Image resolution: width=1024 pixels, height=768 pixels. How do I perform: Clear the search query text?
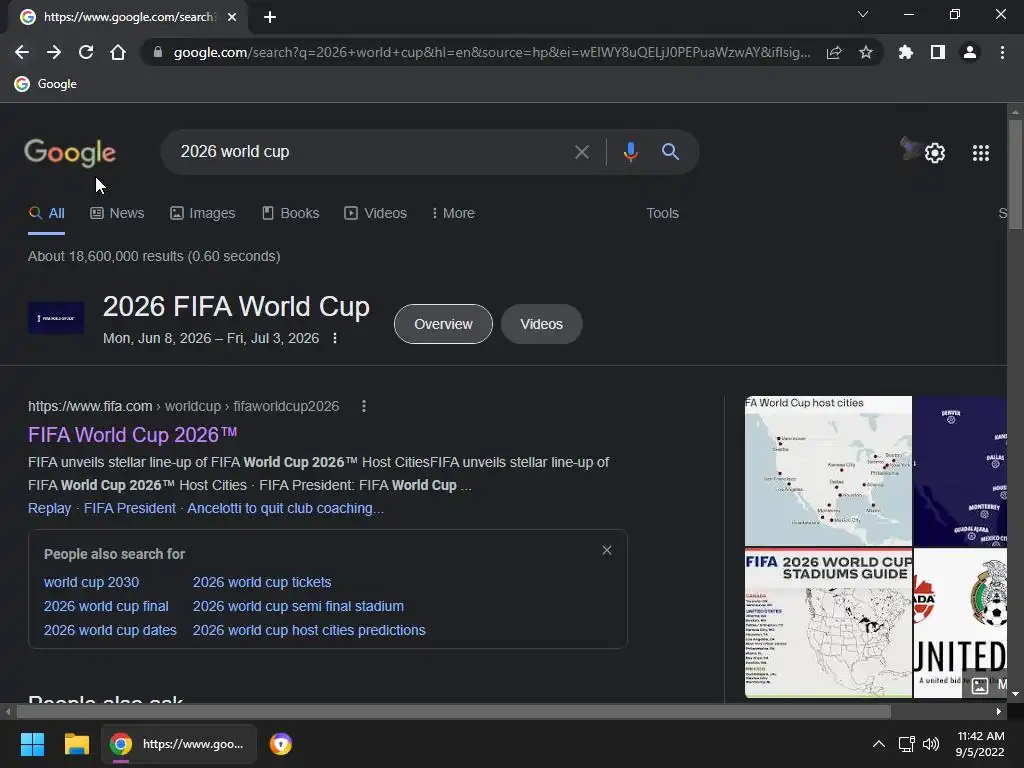tap(581, 152)
